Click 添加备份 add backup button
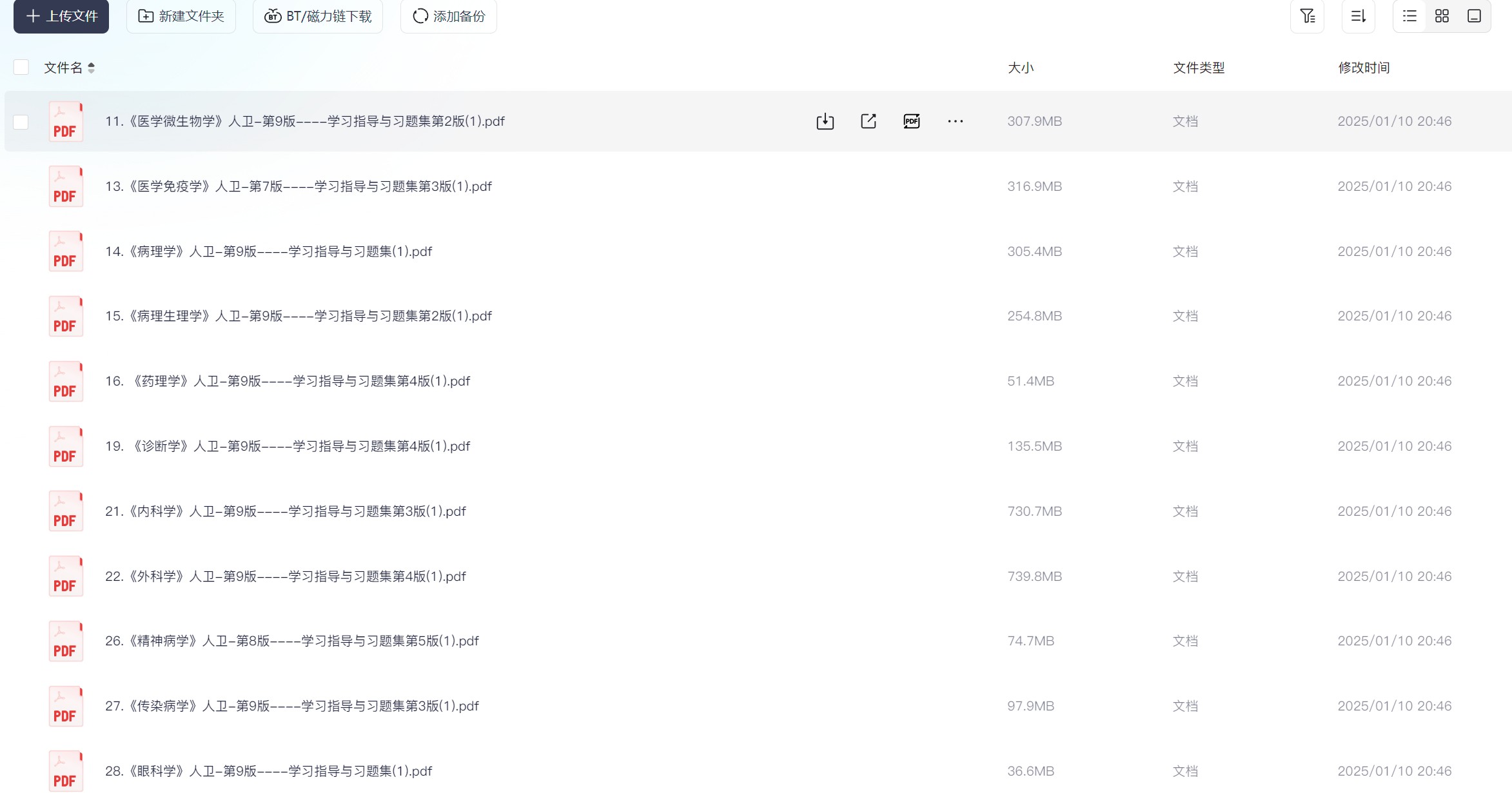Viewport: 1512px width, 793px height. pos(449,15)
